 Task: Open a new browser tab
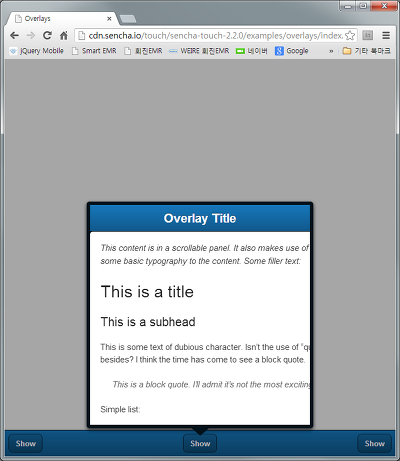click(128, 19)
